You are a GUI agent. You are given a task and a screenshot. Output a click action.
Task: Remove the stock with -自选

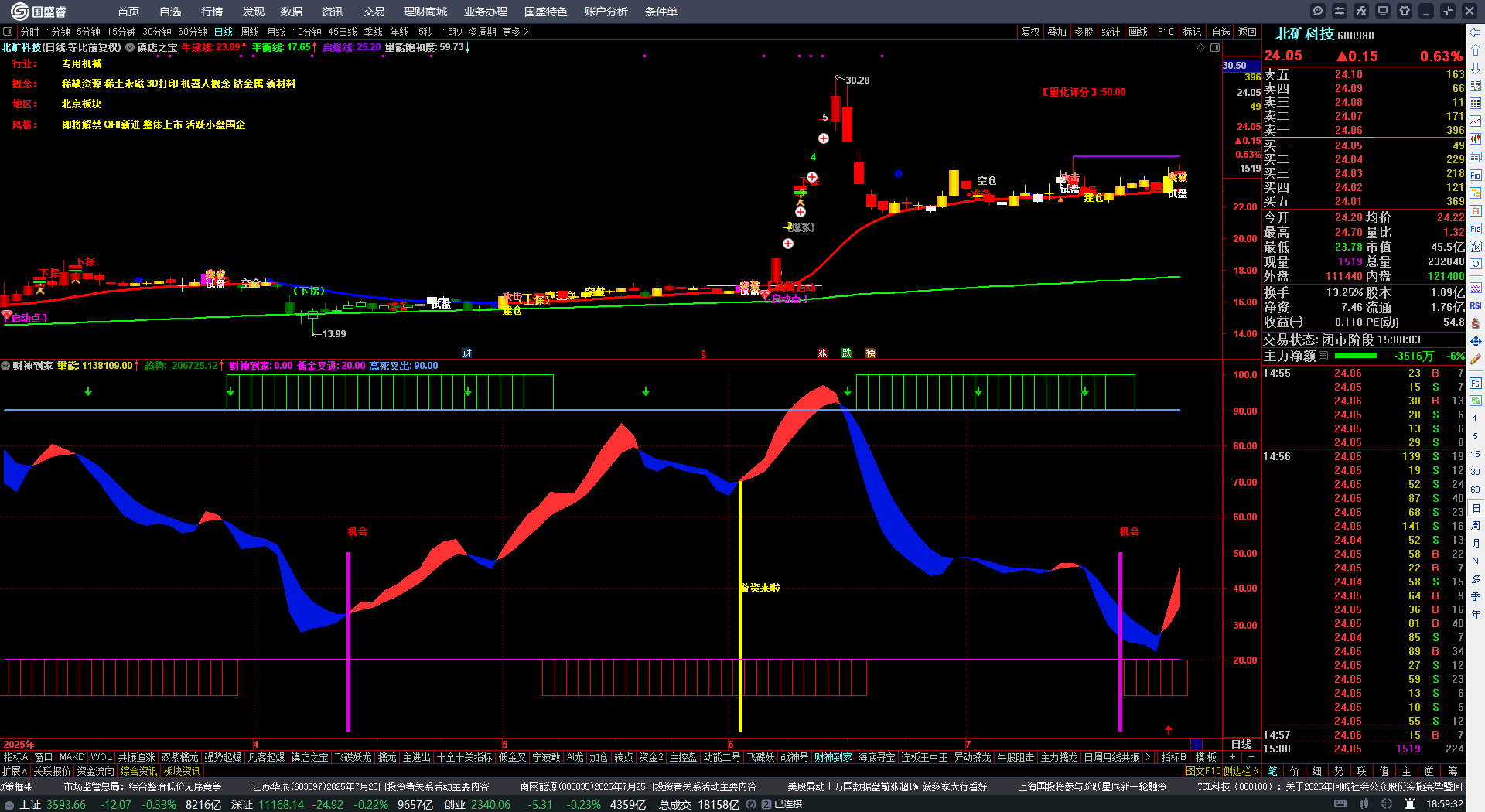tap(1220, 32)
